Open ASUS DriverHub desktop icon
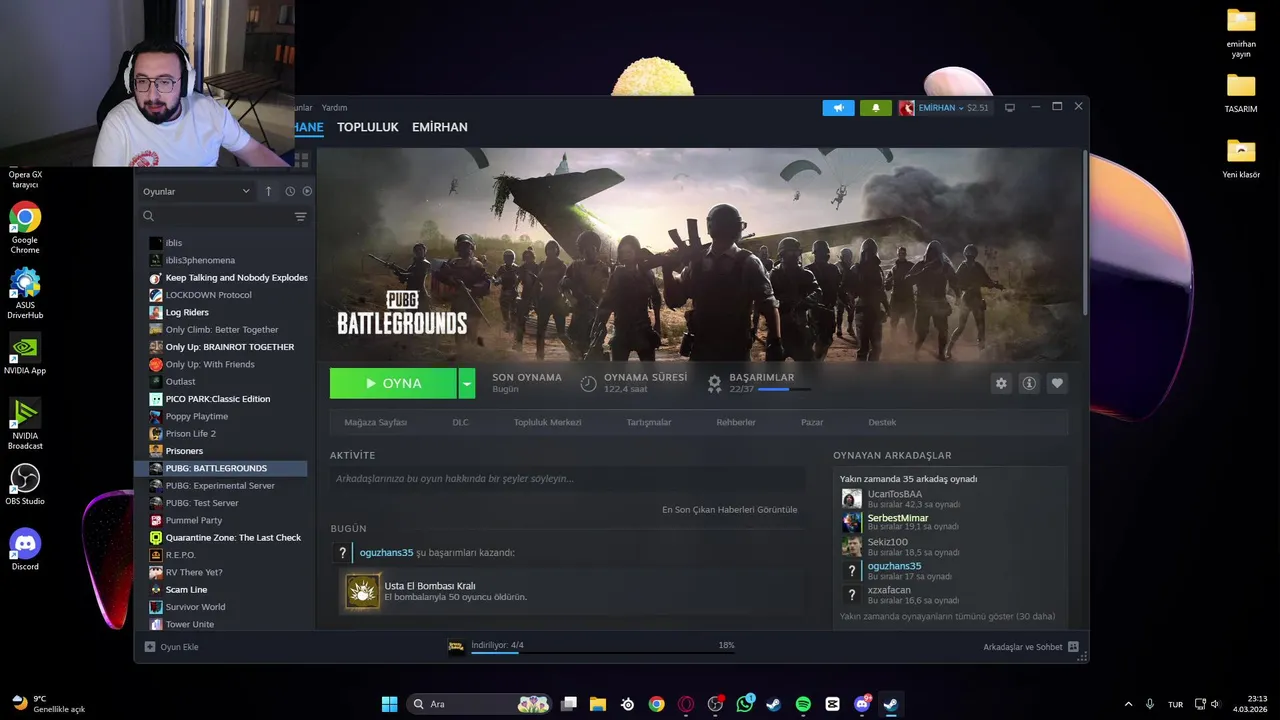This screenshot has height=720, width=1280. coord(25,293)
